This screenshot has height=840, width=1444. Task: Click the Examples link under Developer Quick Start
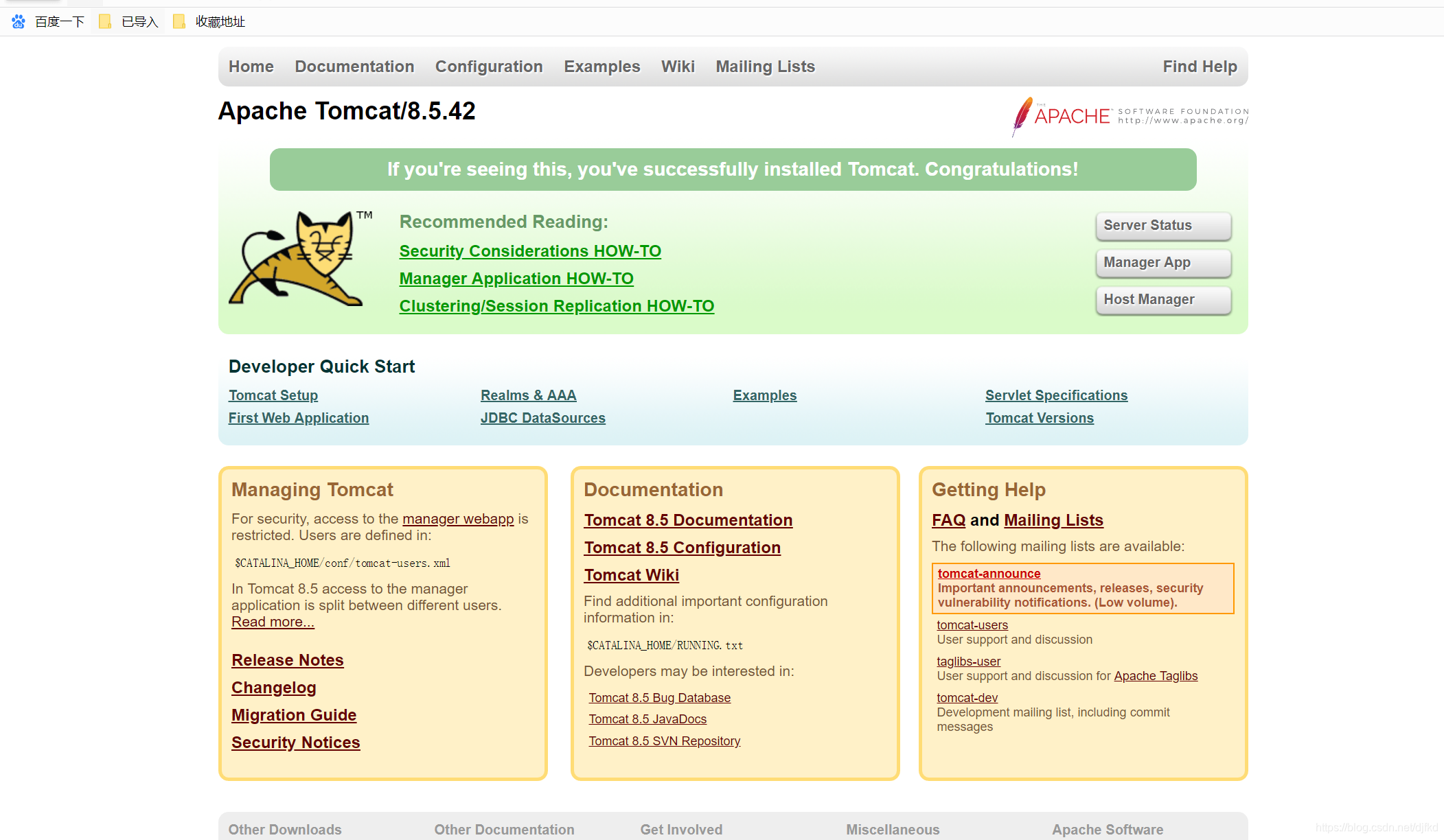point(765,395)
